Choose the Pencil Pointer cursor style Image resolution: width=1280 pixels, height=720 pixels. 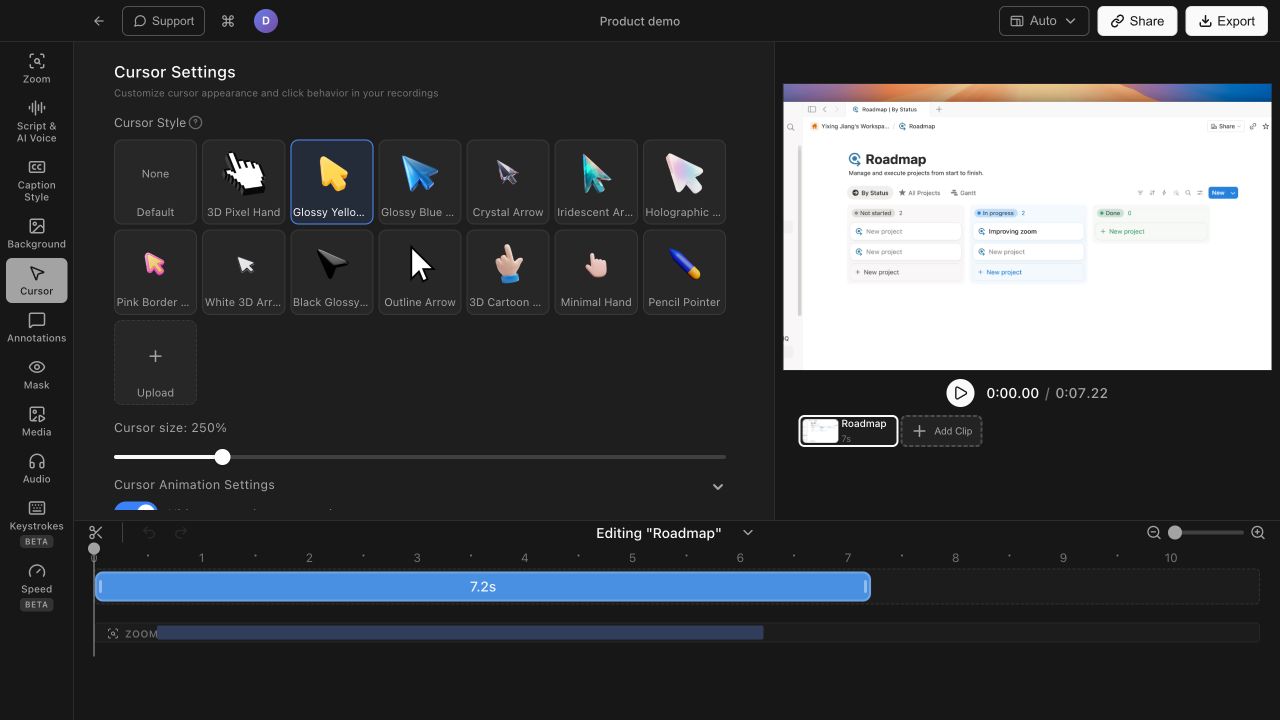pyautogui.click(x=684, y=272)
